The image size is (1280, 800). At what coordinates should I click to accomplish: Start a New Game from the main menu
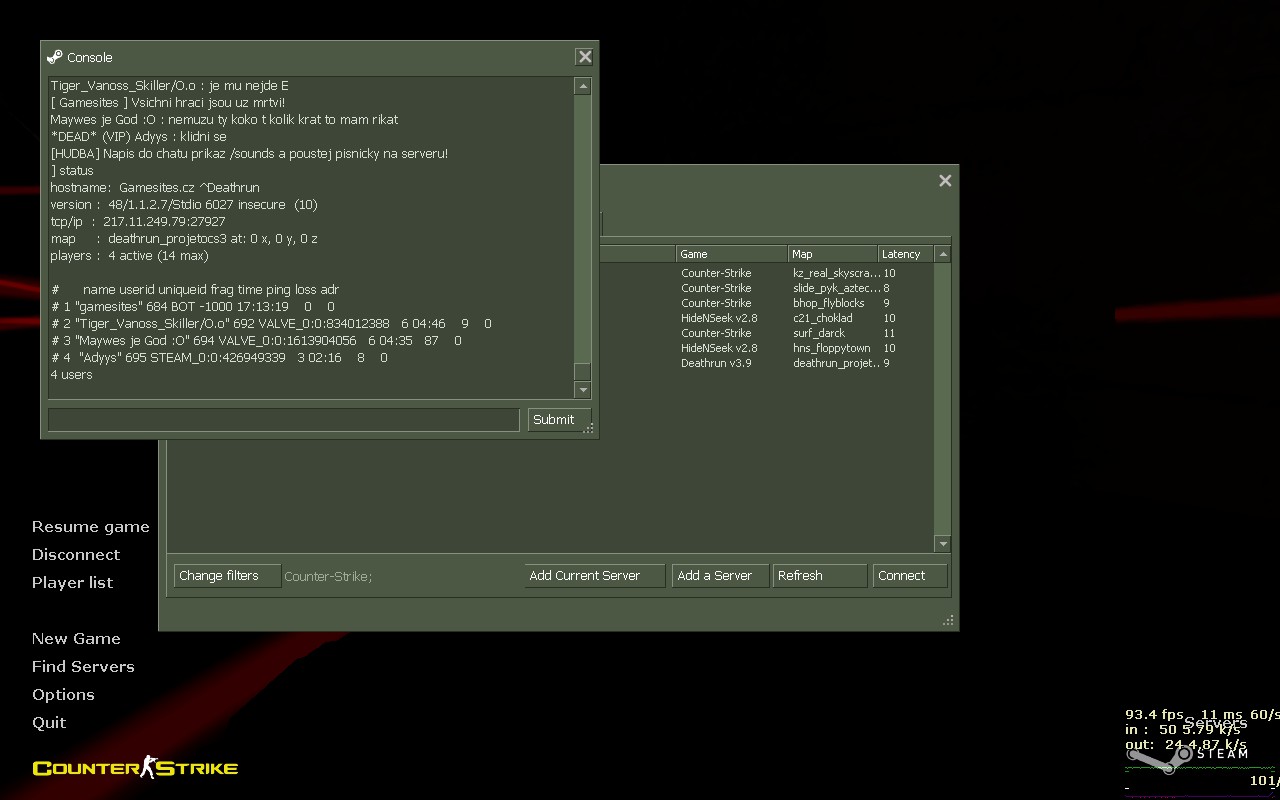pyautogui.click(x=76, y=639)
